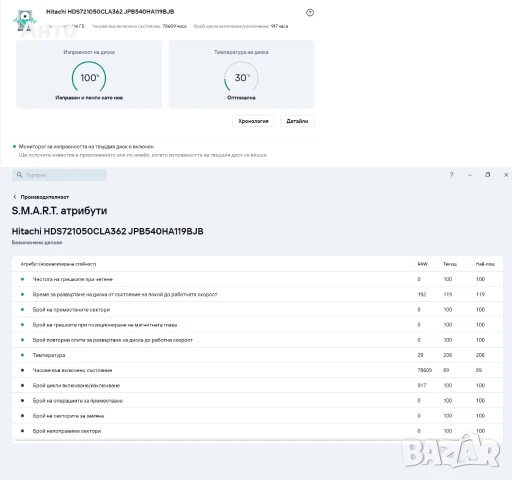Click the S.M.A.R.T. атрибути heading
This screenshot has height=480, width=512.
59,211
